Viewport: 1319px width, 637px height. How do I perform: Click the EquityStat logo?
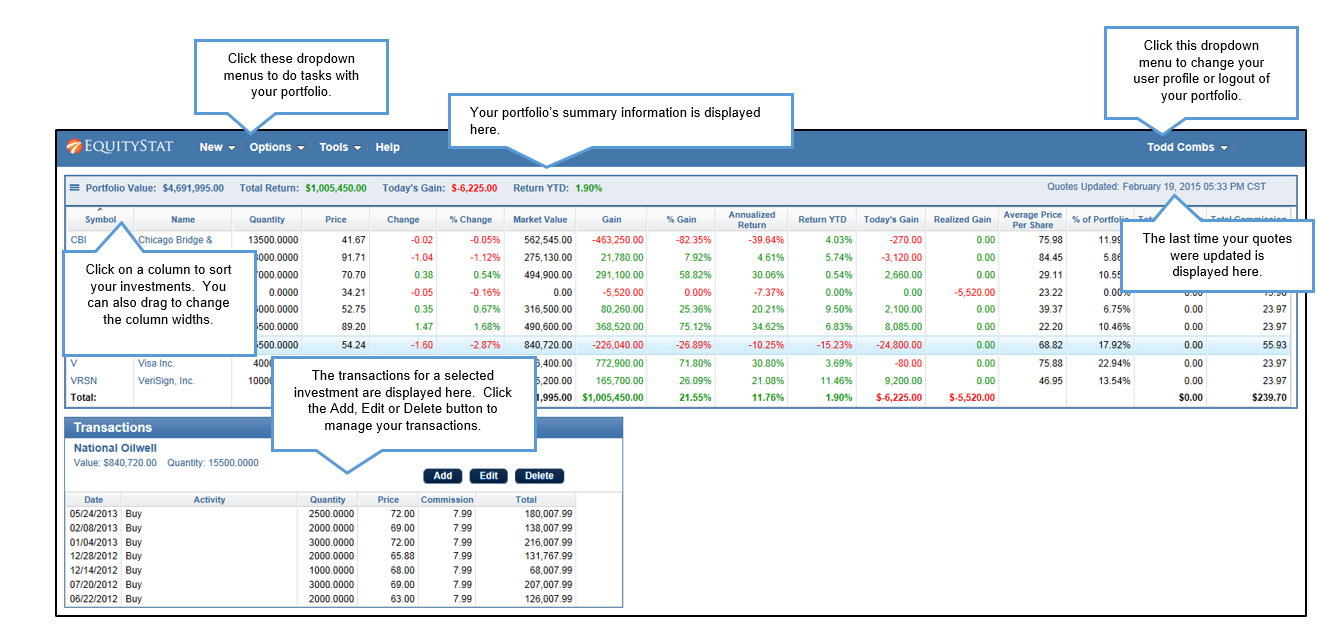[x=120, y=147]
